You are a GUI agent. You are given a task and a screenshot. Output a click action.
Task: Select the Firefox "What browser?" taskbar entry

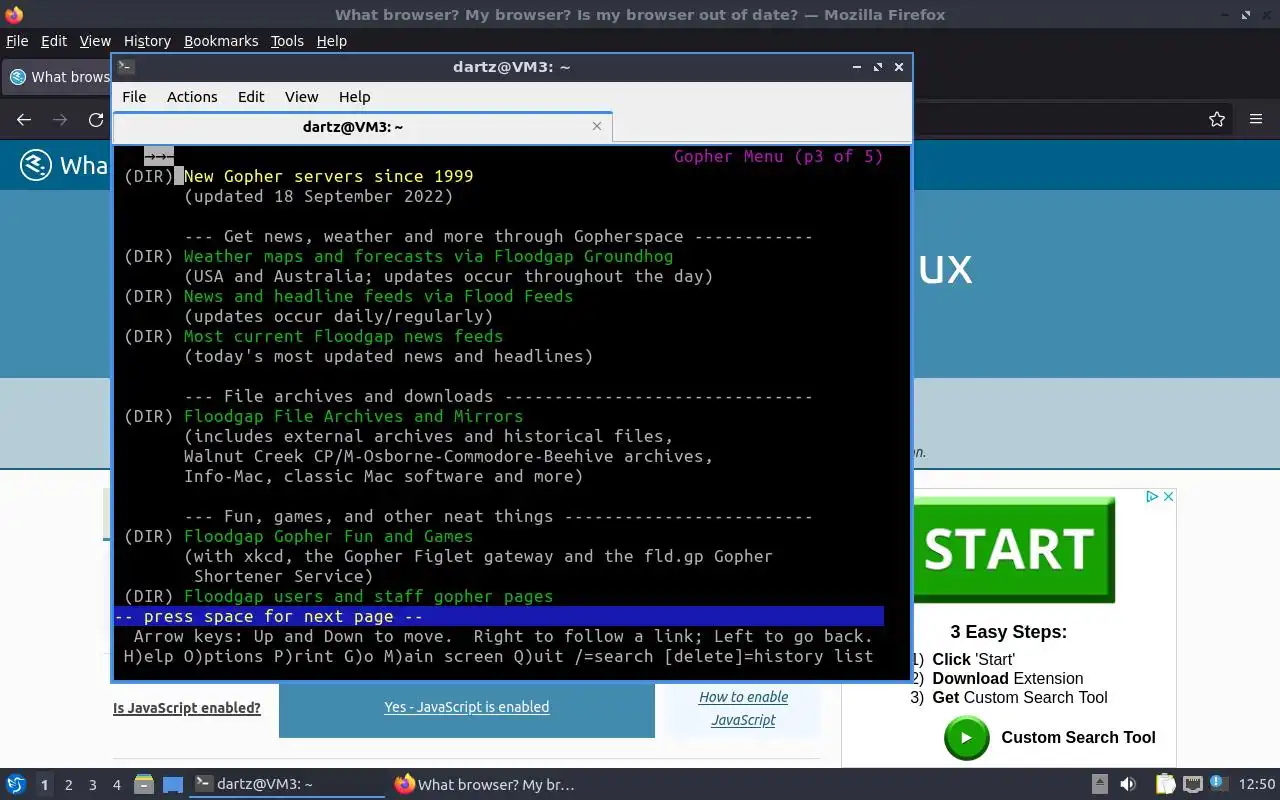coord(487,784)
